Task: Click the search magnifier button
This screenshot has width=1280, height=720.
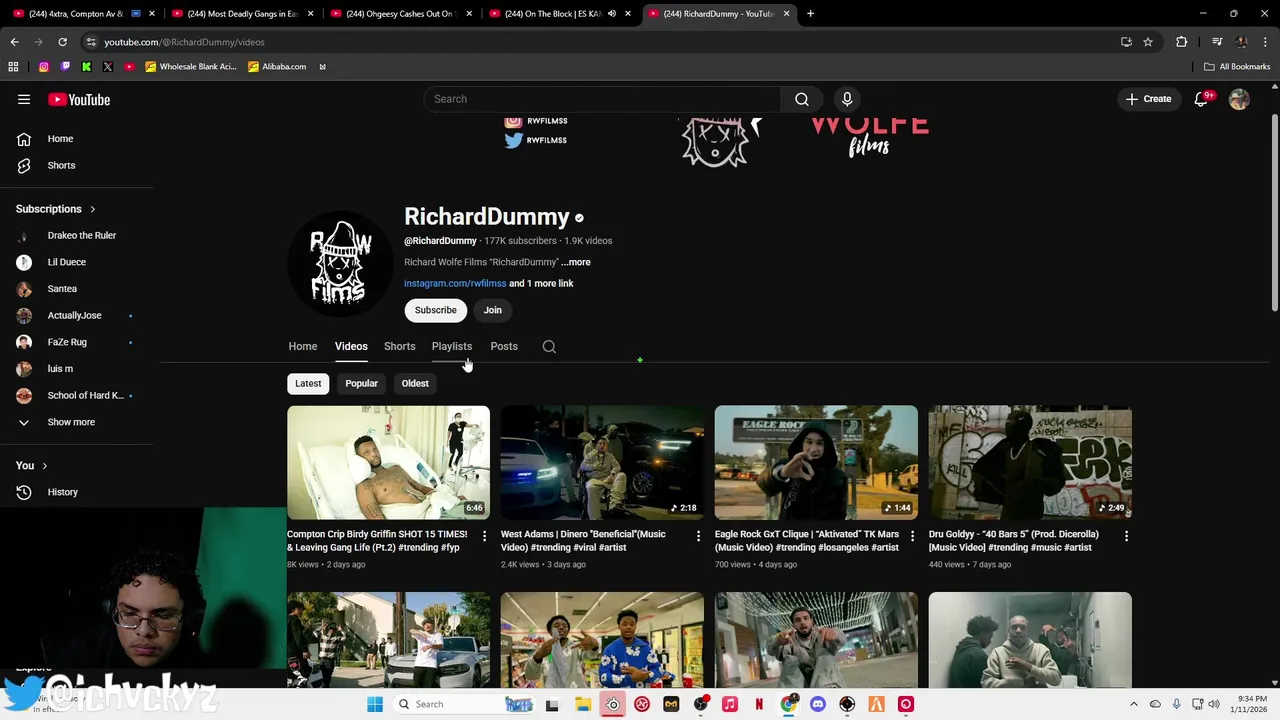Action: 802,99
